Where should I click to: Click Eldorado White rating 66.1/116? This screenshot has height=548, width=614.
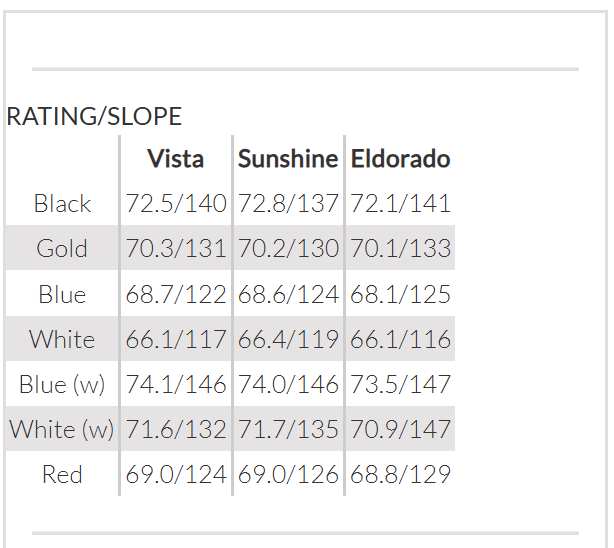400,340
